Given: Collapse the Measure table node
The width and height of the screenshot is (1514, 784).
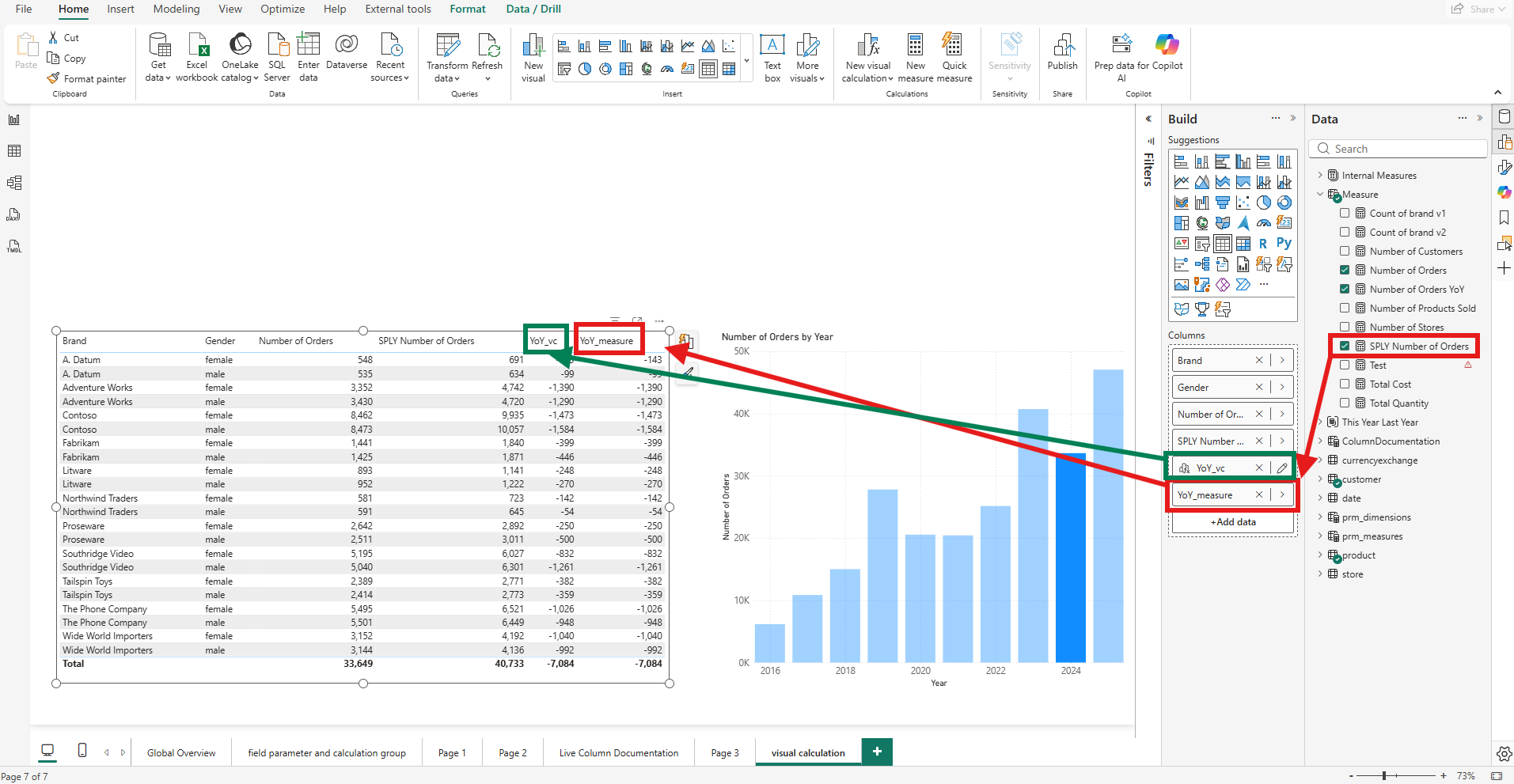Looking at the screenshot, I should pos(1320,194).
